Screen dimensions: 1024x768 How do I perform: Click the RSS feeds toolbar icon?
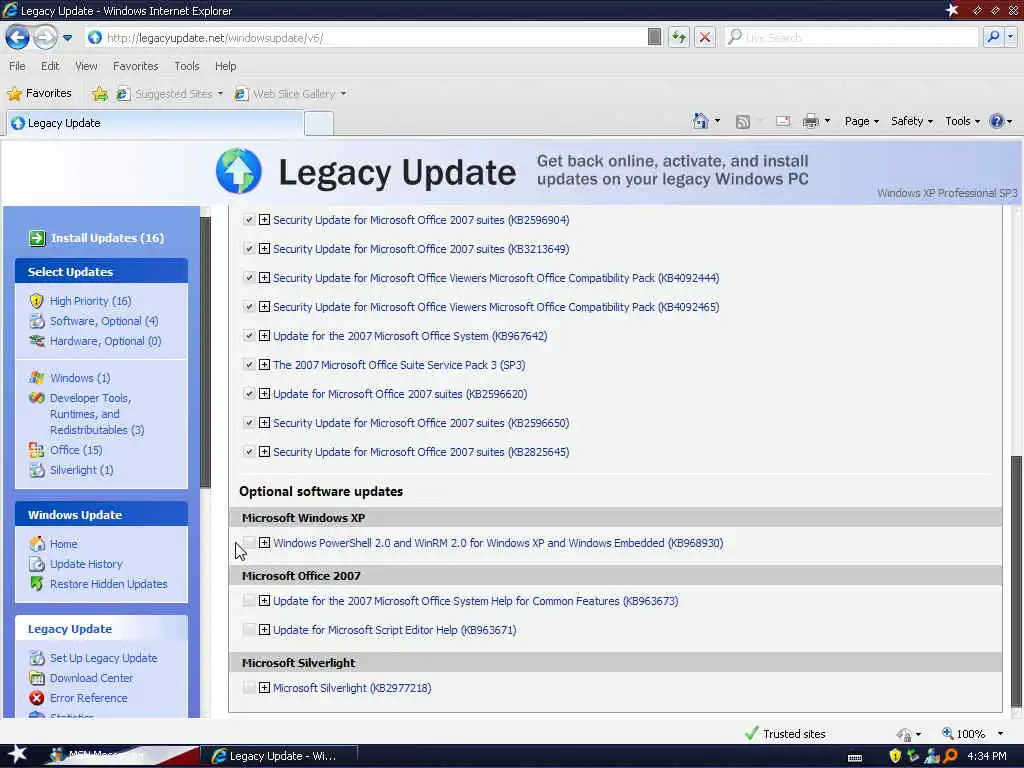tap(743, 121)
